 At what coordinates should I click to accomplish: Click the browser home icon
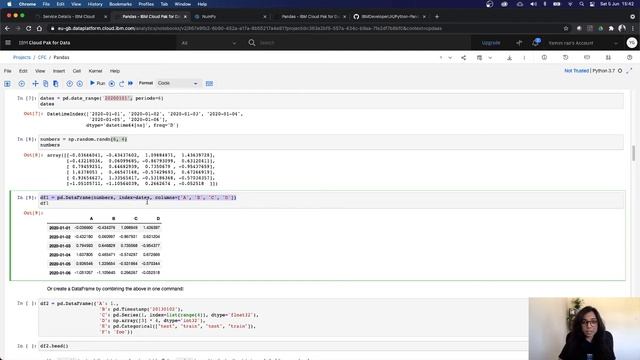click(x=39, y=29)
